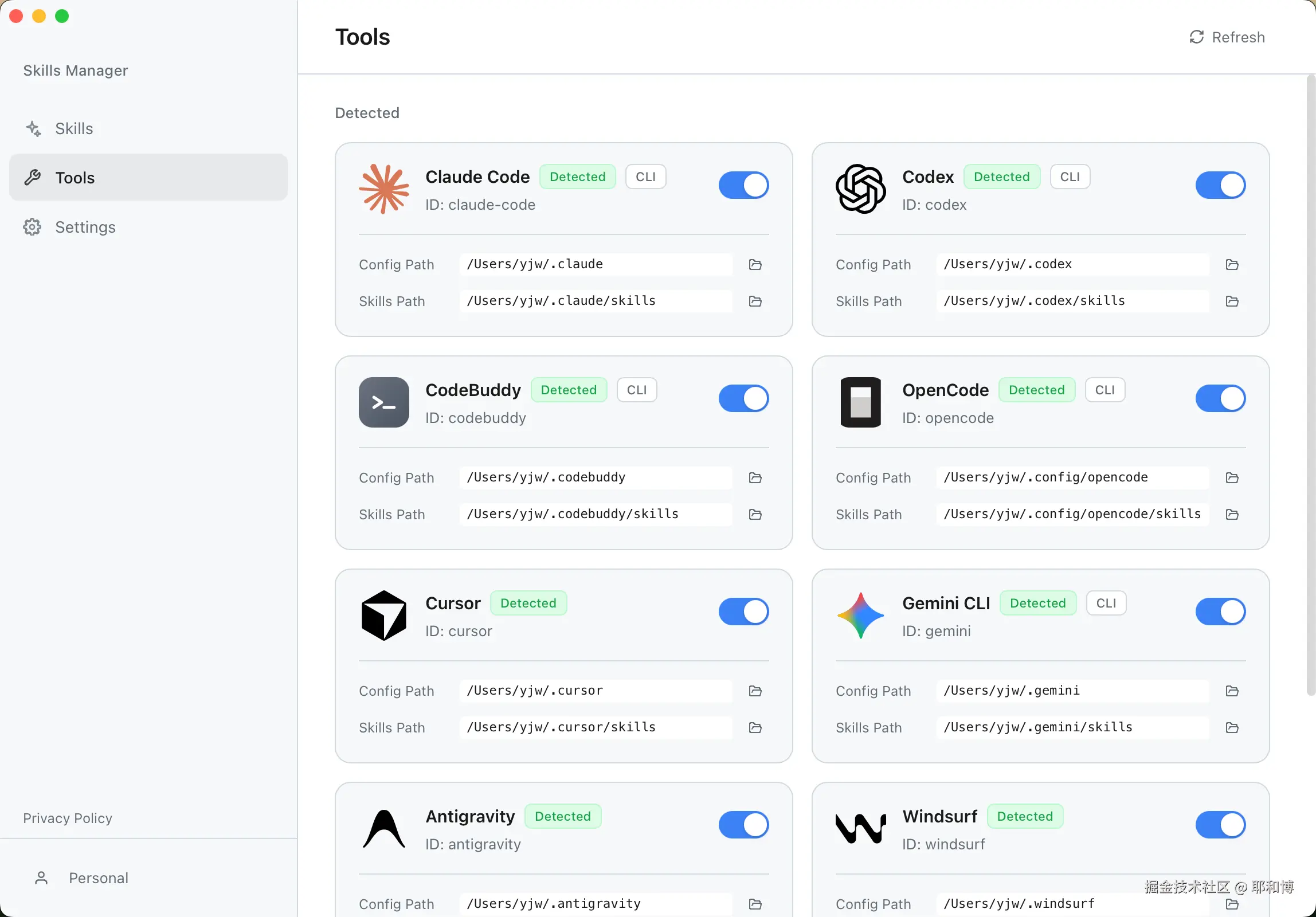
Task: Open OpenCode config path folder icon
Action: coord(1232,478)
